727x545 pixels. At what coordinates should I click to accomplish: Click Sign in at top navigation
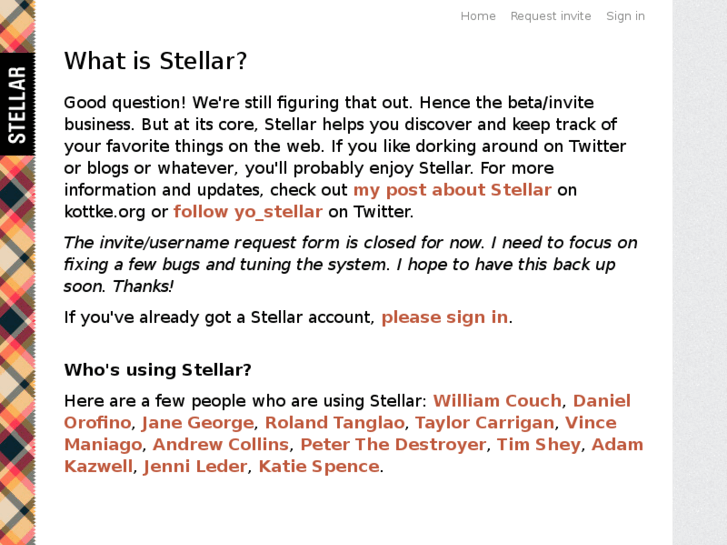coord(625,16)
